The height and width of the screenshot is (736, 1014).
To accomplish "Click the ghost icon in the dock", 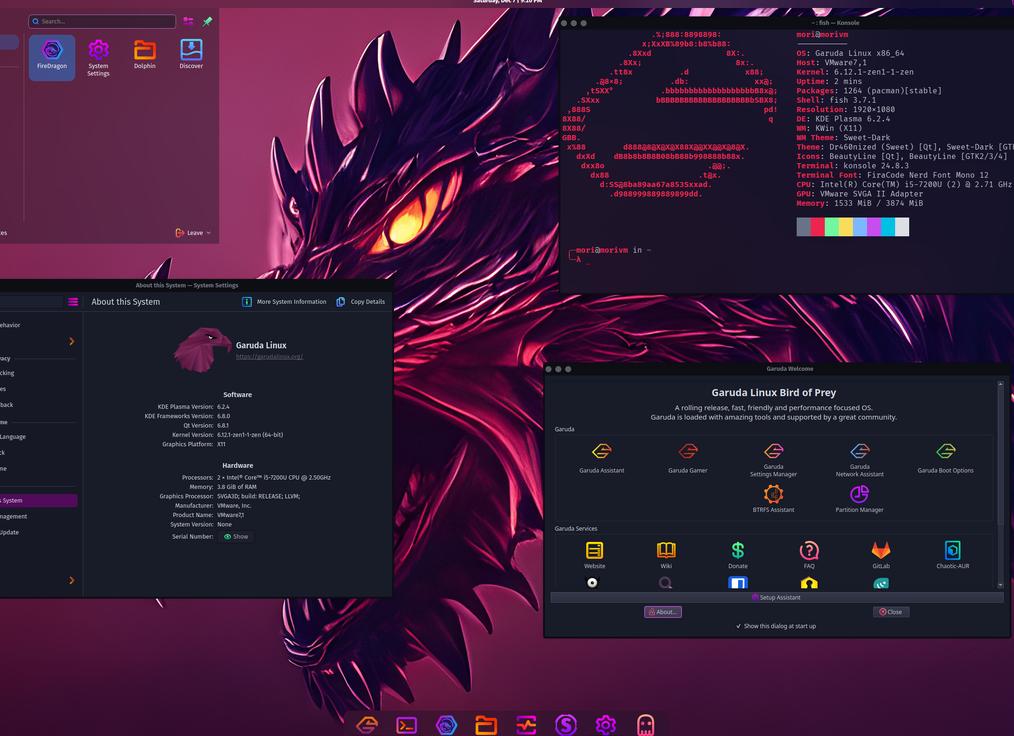I will click(x=645, y=725).
